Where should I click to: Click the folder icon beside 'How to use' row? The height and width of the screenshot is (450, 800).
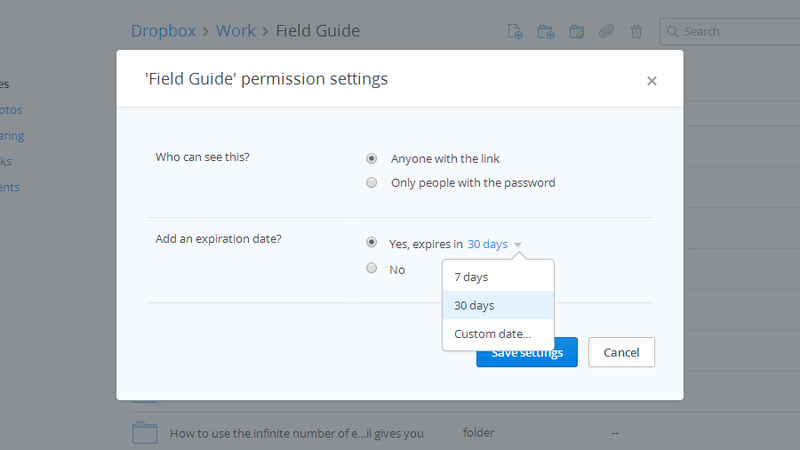pyautogui.click(x=145, y=433)
